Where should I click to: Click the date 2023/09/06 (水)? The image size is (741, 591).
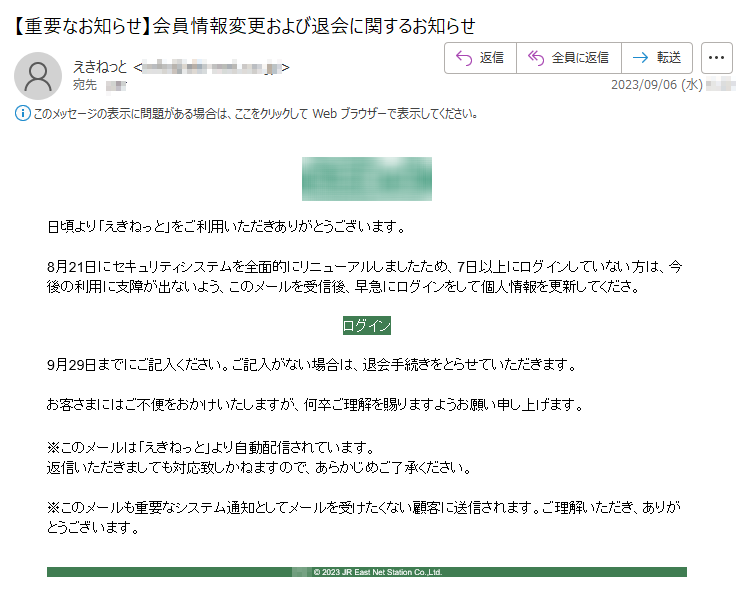click(656, 85)
